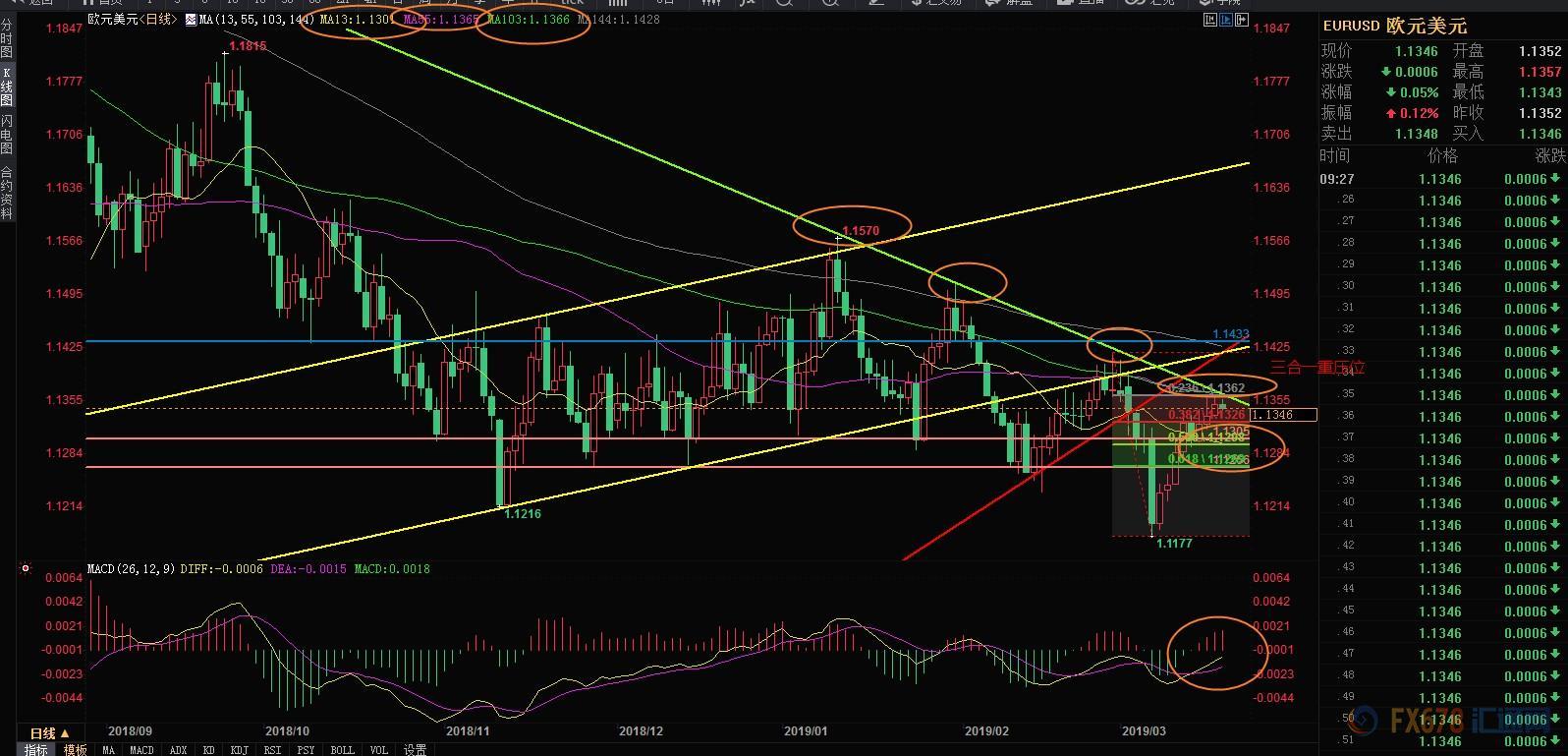Viewport: 1568px width, 756px height.
Task: Click the 卖出 price 1.1348
Action: pyautogui.click(x=1416, y=134)
